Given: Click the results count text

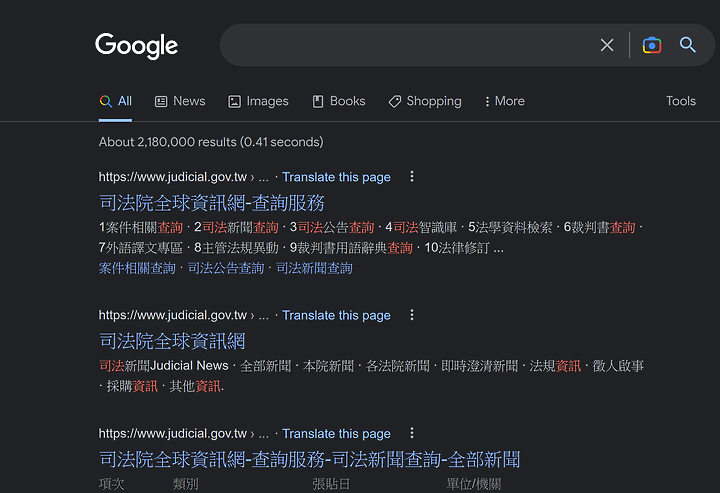Looking at the screenshot, I should 211,142.
